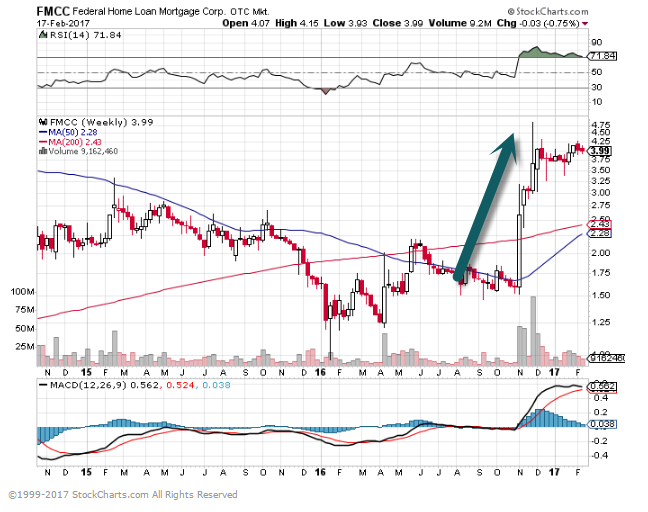Click the 0.562 tag on MACD right axis
The width and height of the screenshot is (648, 512).
603,387
